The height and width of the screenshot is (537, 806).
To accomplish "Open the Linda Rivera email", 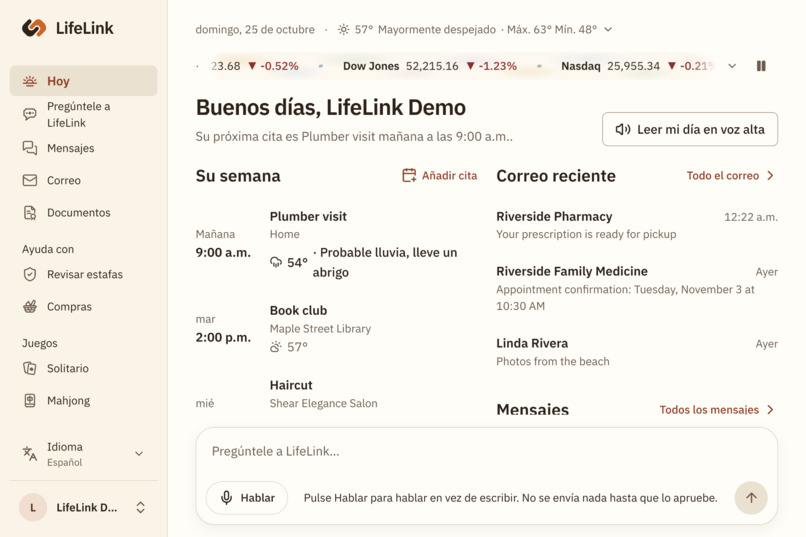I will [x=637, y=352].
